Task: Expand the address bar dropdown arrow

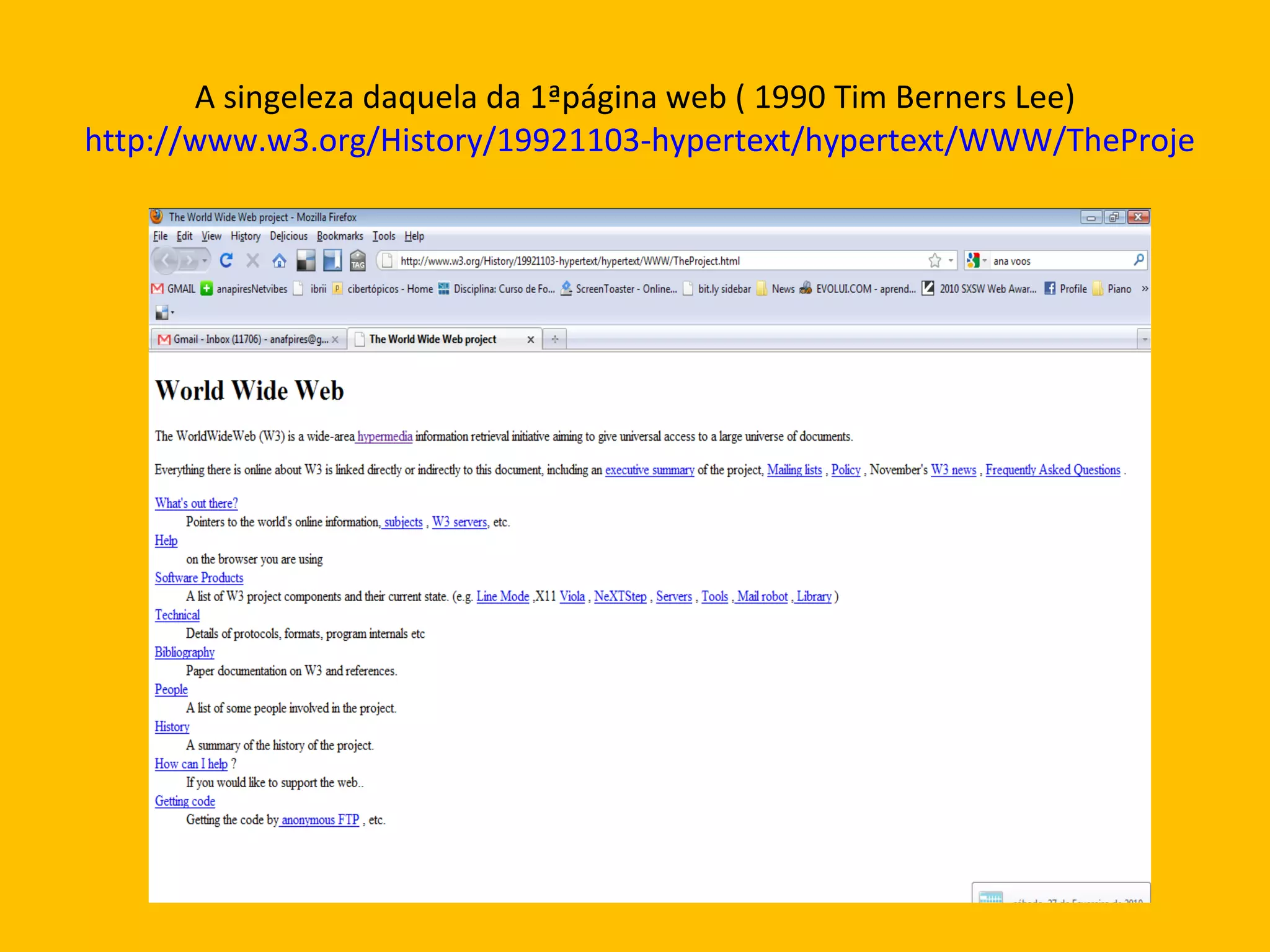Action: [951, 261]
